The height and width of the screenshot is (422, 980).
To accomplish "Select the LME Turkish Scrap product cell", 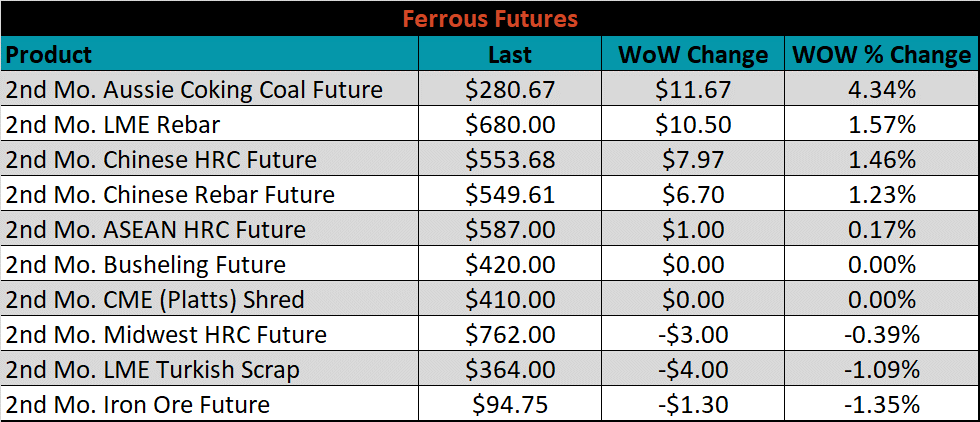I will click(x=210, y=369).
